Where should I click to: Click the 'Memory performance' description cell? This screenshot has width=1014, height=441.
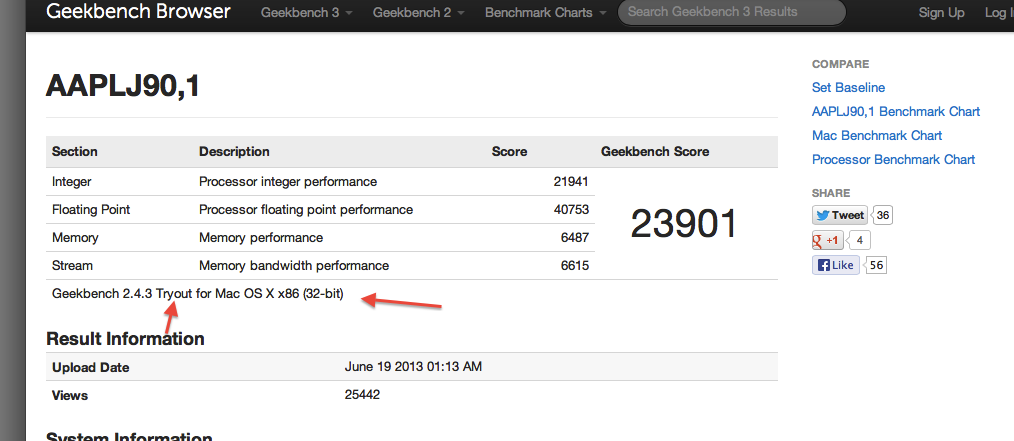[x=261, y=237]
